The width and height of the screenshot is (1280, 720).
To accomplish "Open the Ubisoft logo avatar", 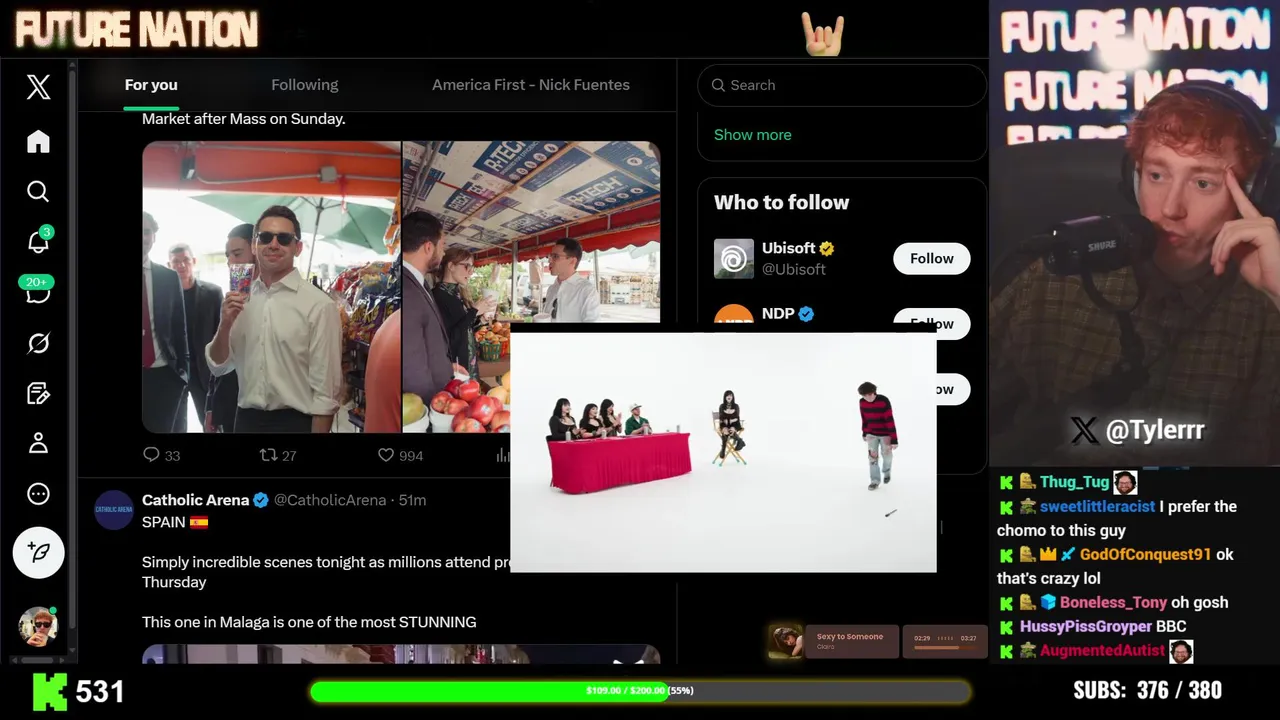I will [733, 258].
